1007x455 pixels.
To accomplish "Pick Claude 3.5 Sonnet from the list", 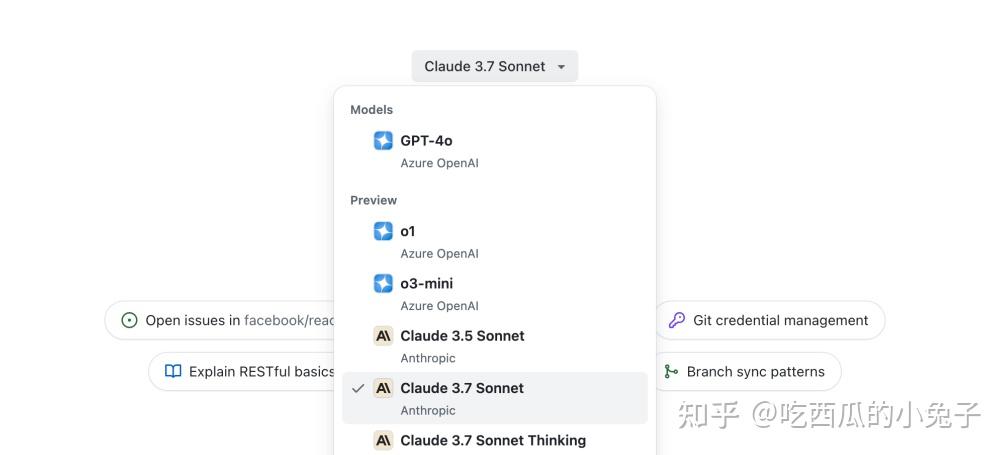I will point(462,336).
